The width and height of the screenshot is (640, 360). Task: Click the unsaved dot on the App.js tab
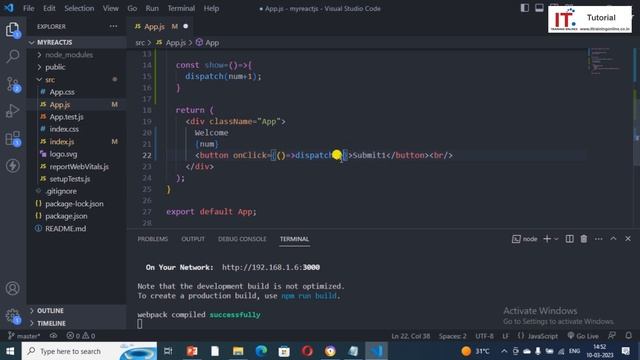click(186, 27)
